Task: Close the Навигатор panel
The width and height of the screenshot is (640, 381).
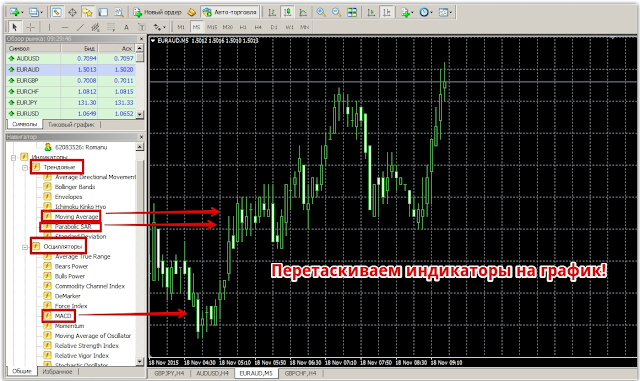Action: tap(141, 137)
